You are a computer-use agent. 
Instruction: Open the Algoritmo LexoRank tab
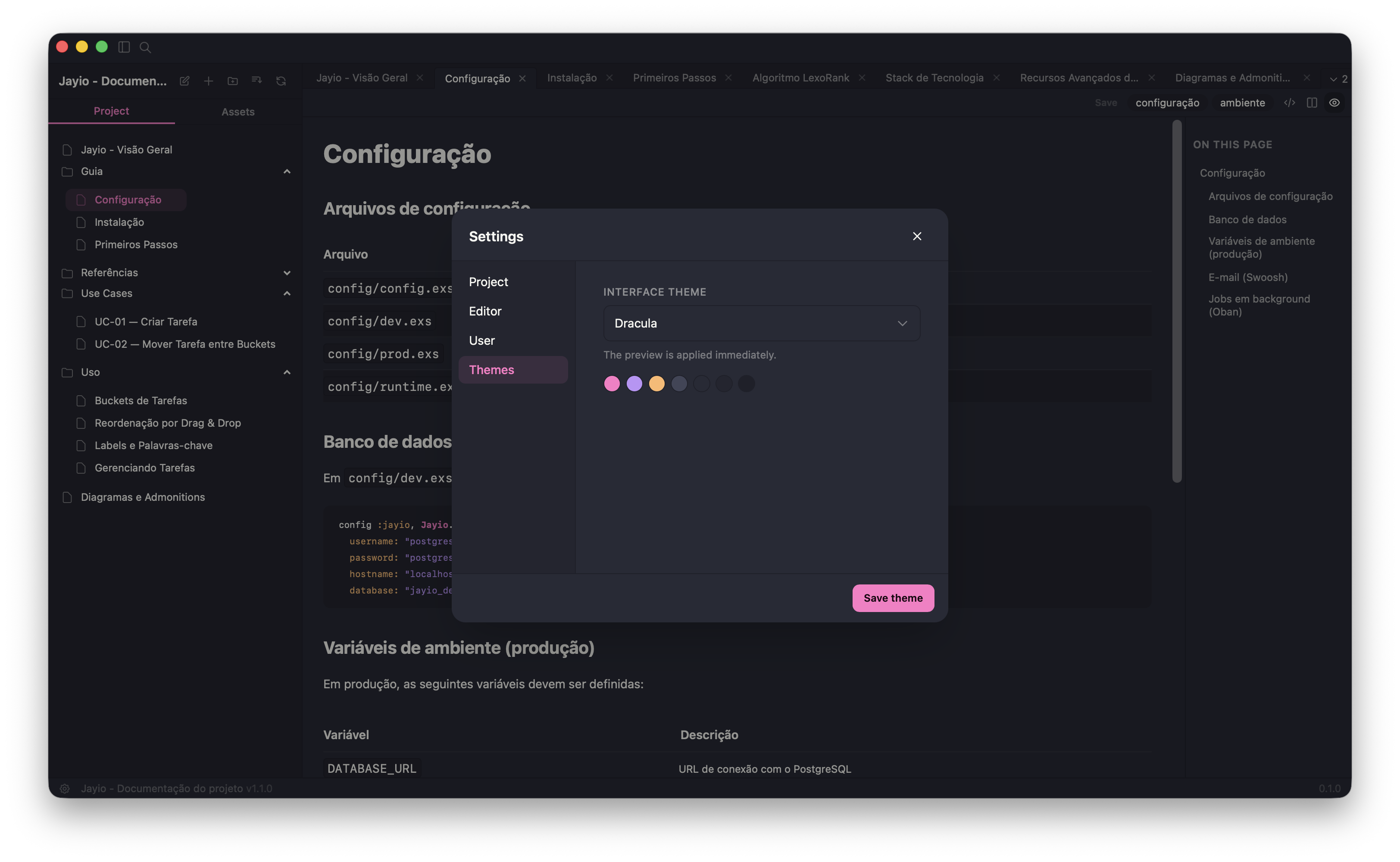[800, 78]
